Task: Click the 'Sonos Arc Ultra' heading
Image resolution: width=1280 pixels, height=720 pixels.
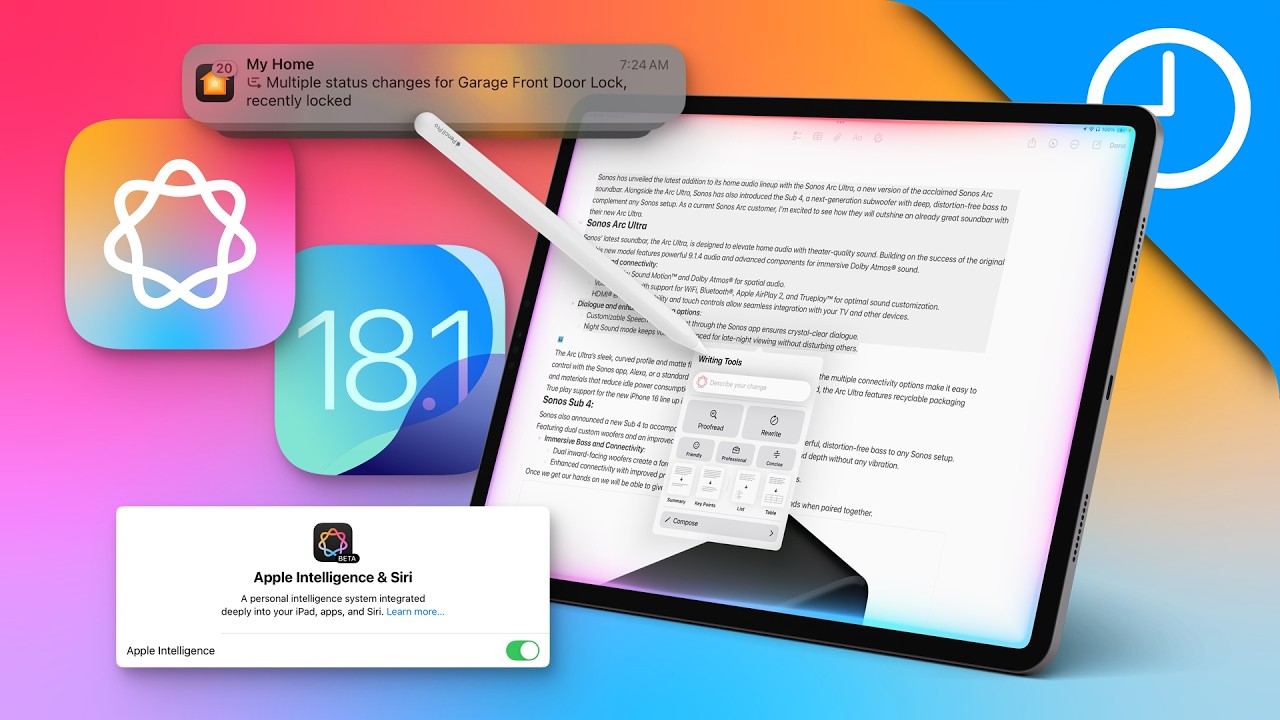Action: [616, 225]
